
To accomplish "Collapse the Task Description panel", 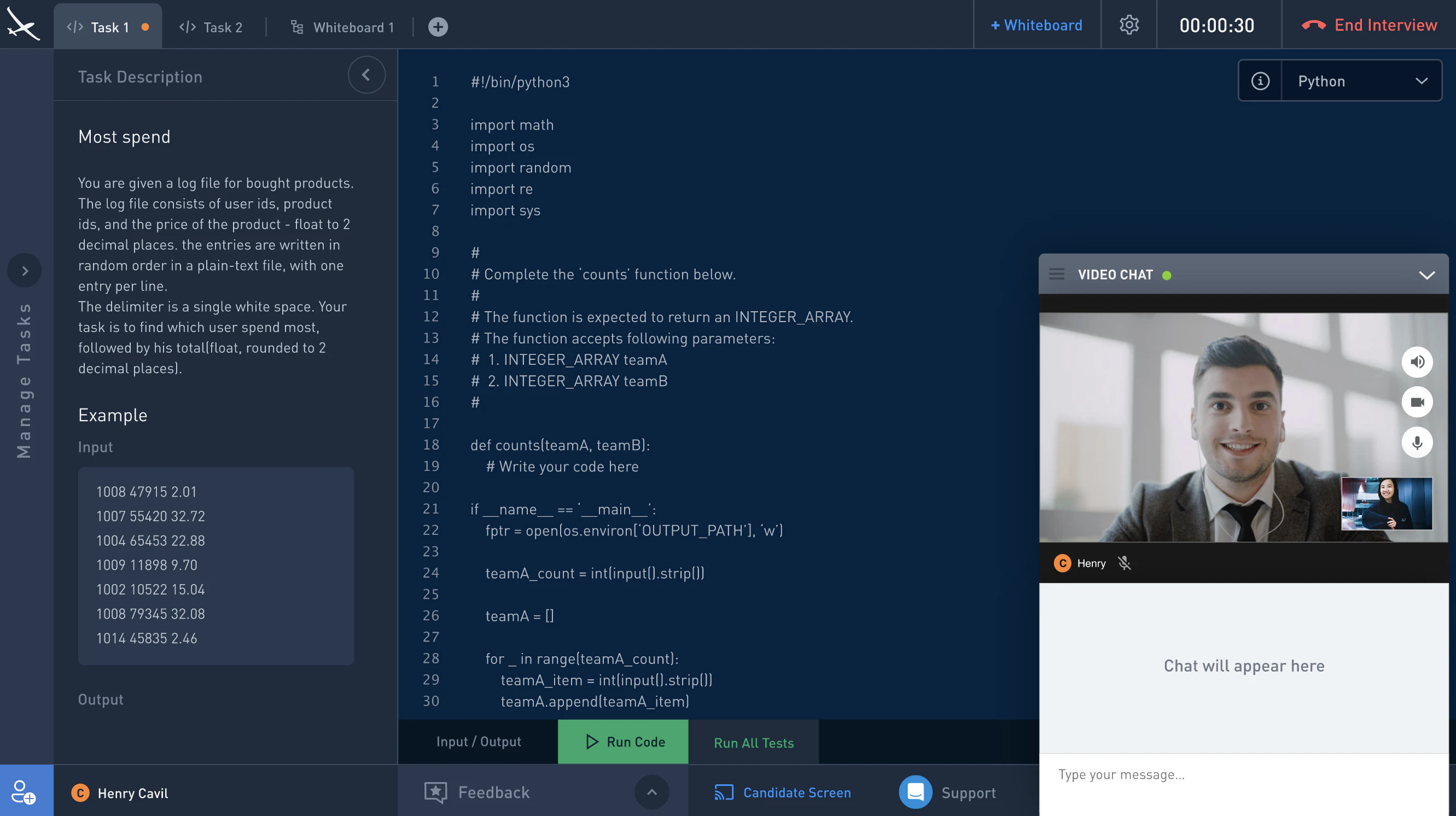I will [366, 74].
